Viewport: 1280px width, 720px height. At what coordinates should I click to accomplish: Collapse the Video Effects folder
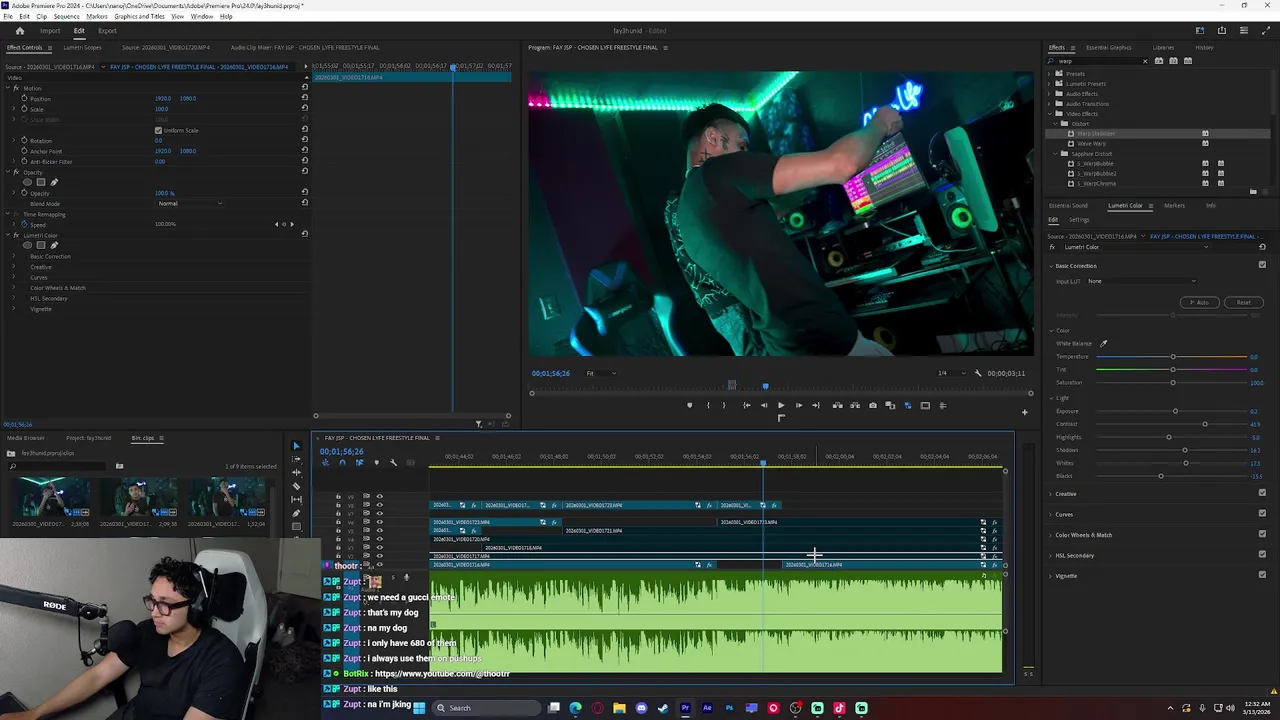tap(1051, 113)
